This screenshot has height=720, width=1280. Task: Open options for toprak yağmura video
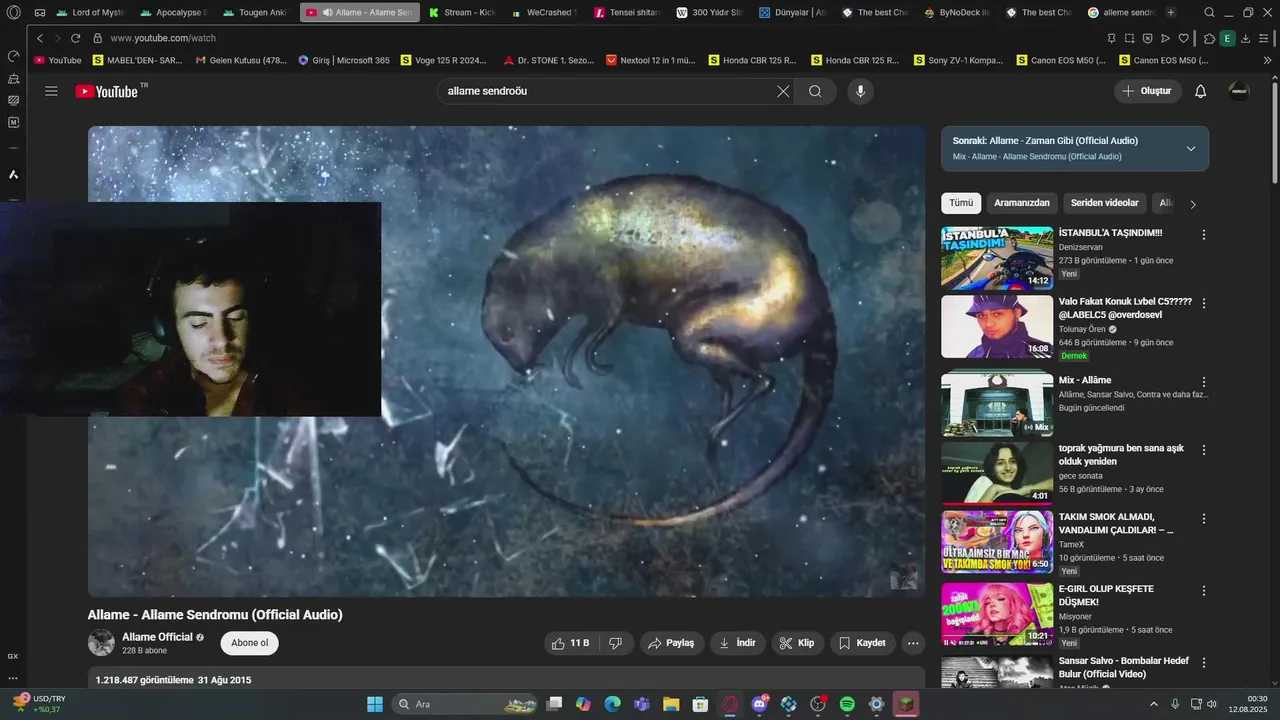1204,451
